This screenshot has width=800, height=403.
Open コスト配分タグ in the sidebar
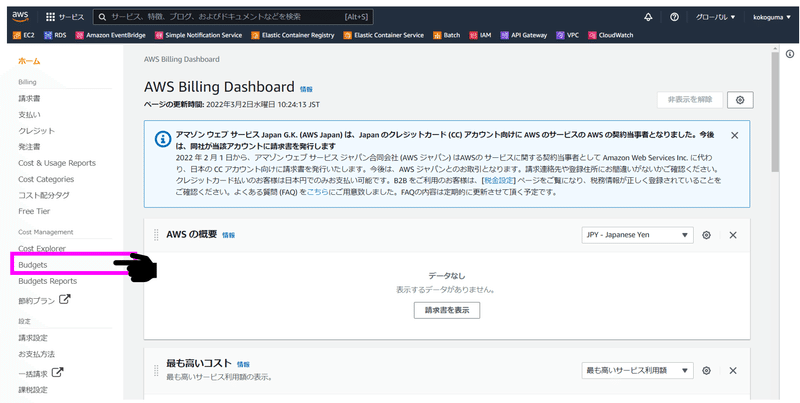[x=44, y=195]
